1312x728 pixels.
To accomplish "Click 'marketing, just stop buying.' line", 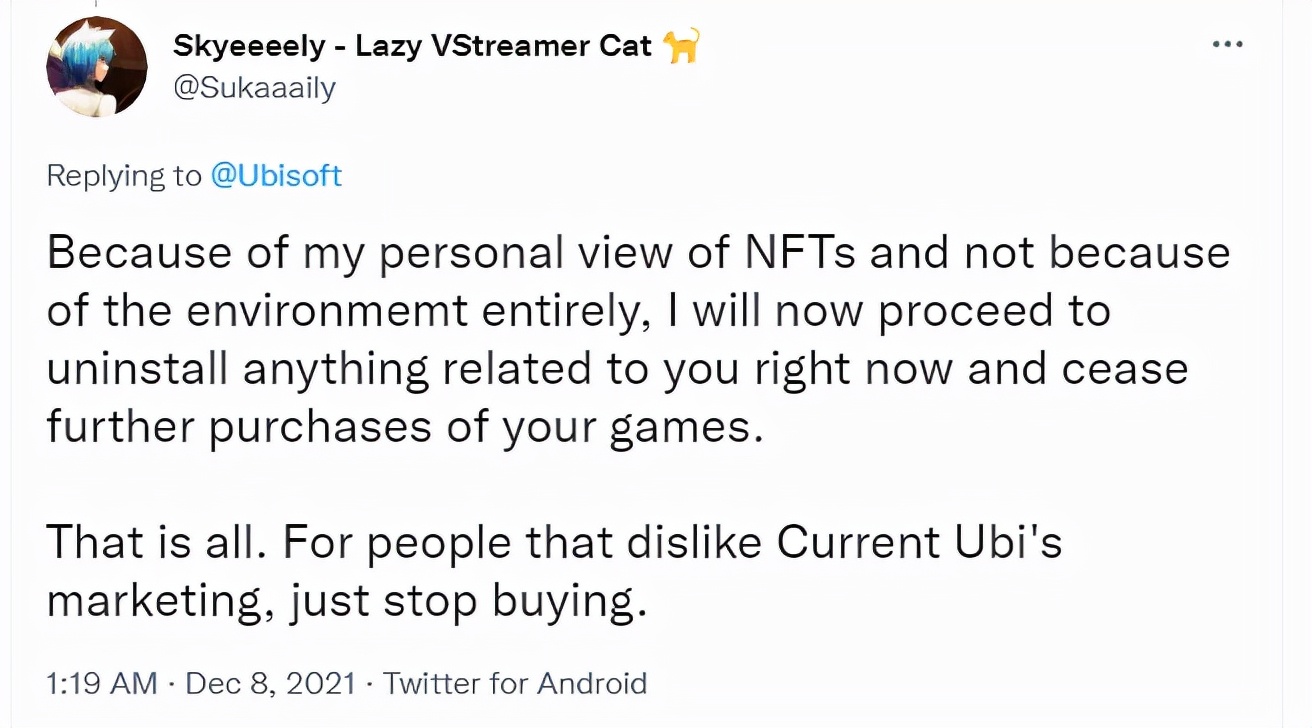I will tap(340, 601).
